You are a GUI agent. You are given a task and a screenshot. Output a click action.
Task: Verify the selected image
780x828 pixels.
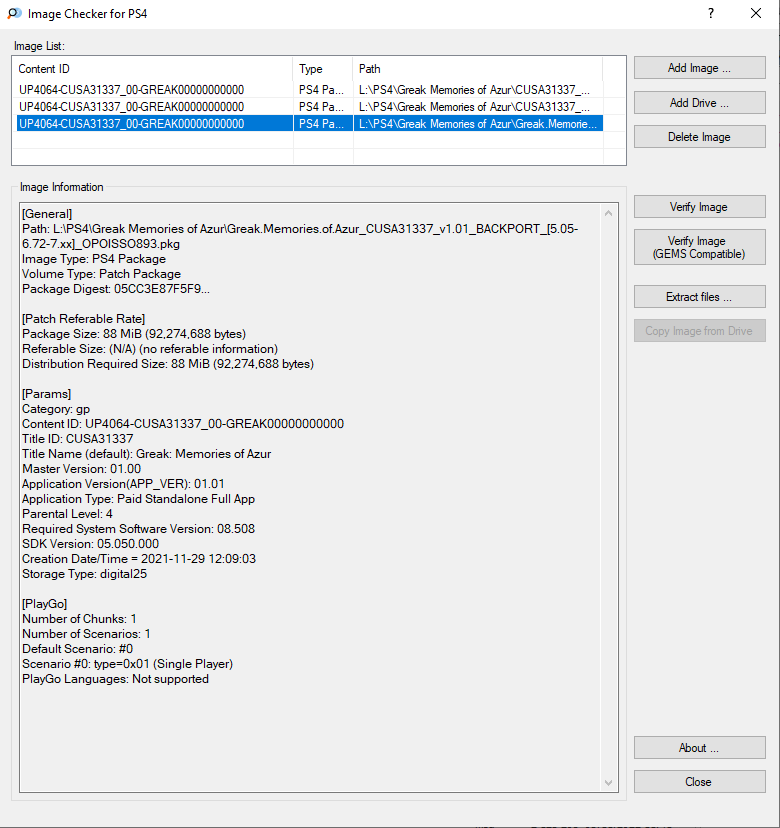(x=699, y=206)
